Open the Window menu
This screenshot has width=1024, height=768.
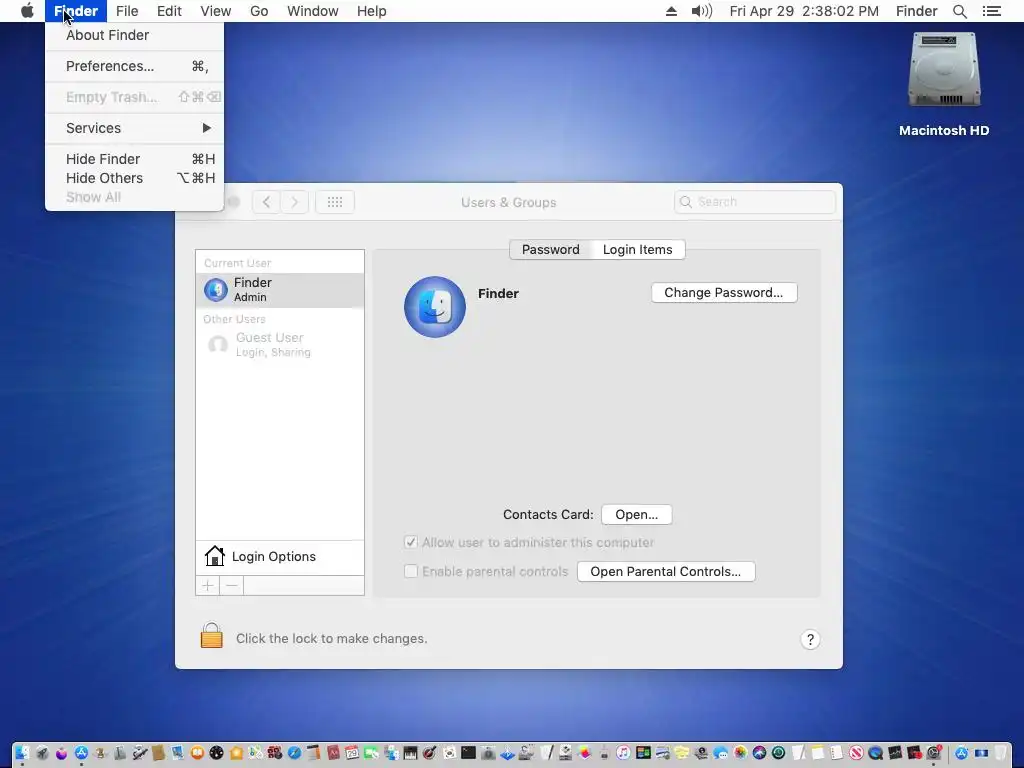point(313,11)
